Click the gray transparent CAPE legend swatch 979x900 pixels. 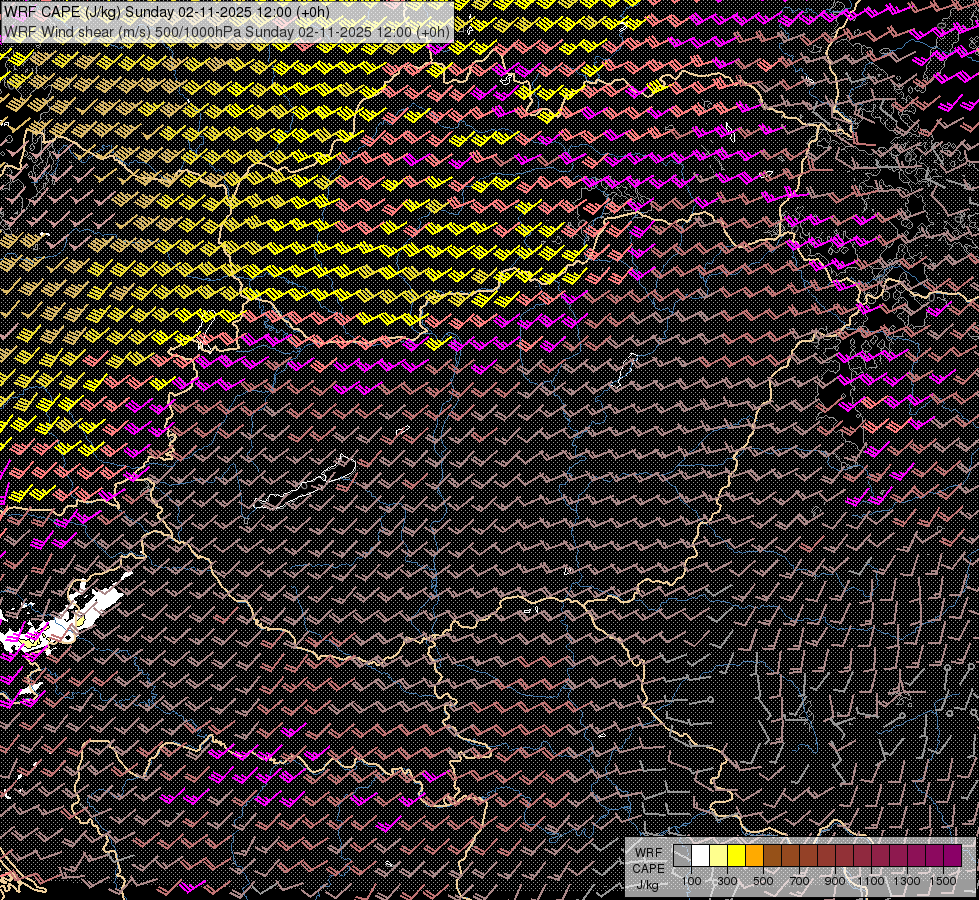682,855
